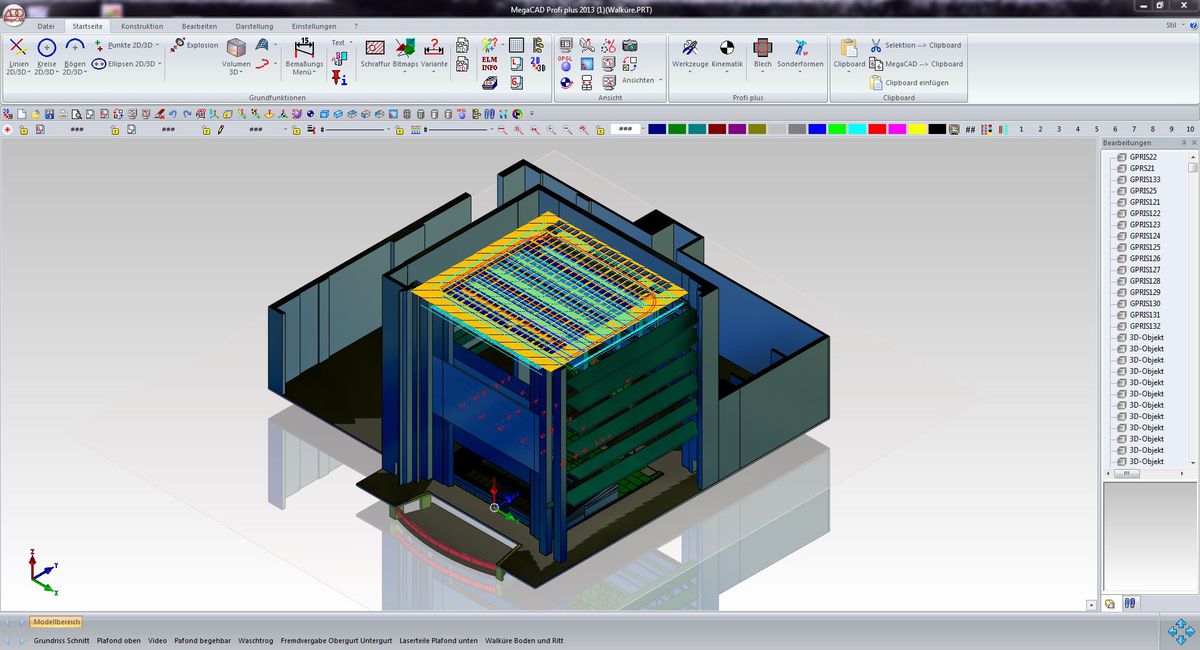Select the Linien 2D/3D line tool
Screen dimensions: 1200x650
point(17,48)
